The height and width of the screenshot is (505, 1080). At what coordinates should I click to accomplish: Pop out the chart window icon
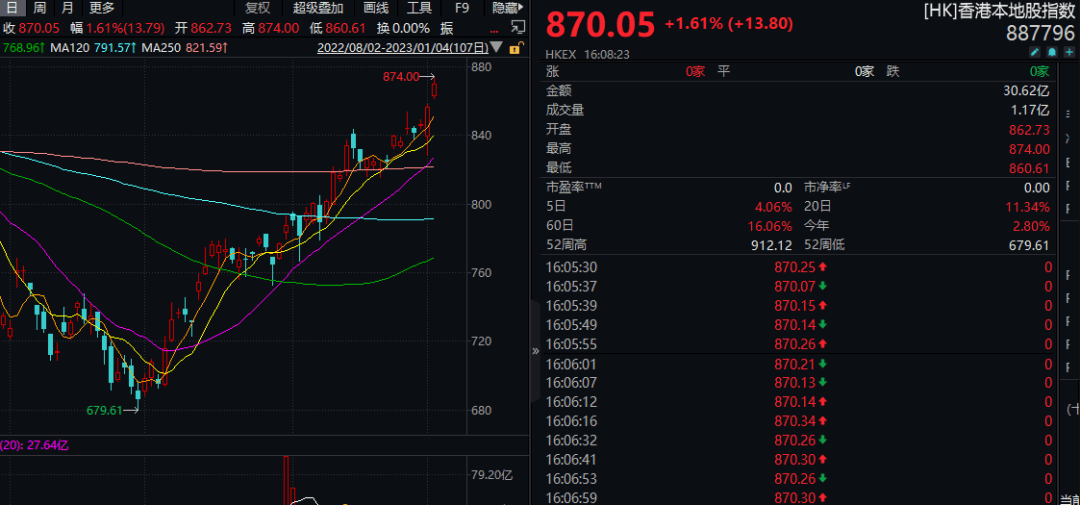517,28
